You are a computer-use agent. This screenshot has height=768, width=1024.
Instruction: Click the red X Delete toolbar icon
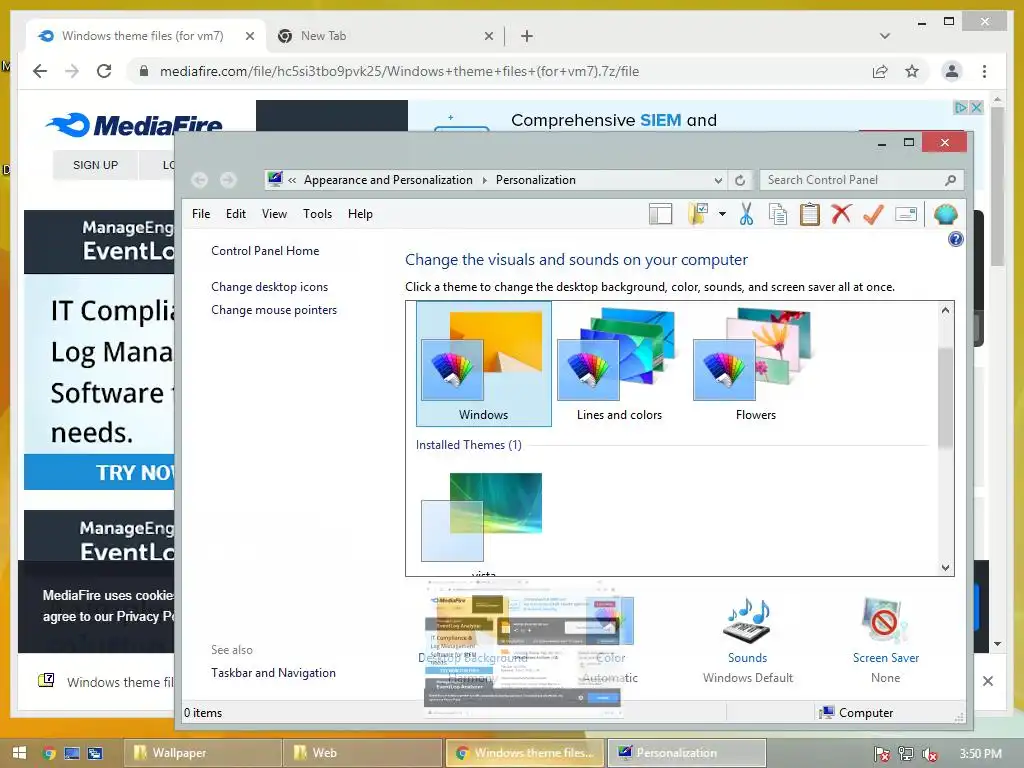click(841, 213)
